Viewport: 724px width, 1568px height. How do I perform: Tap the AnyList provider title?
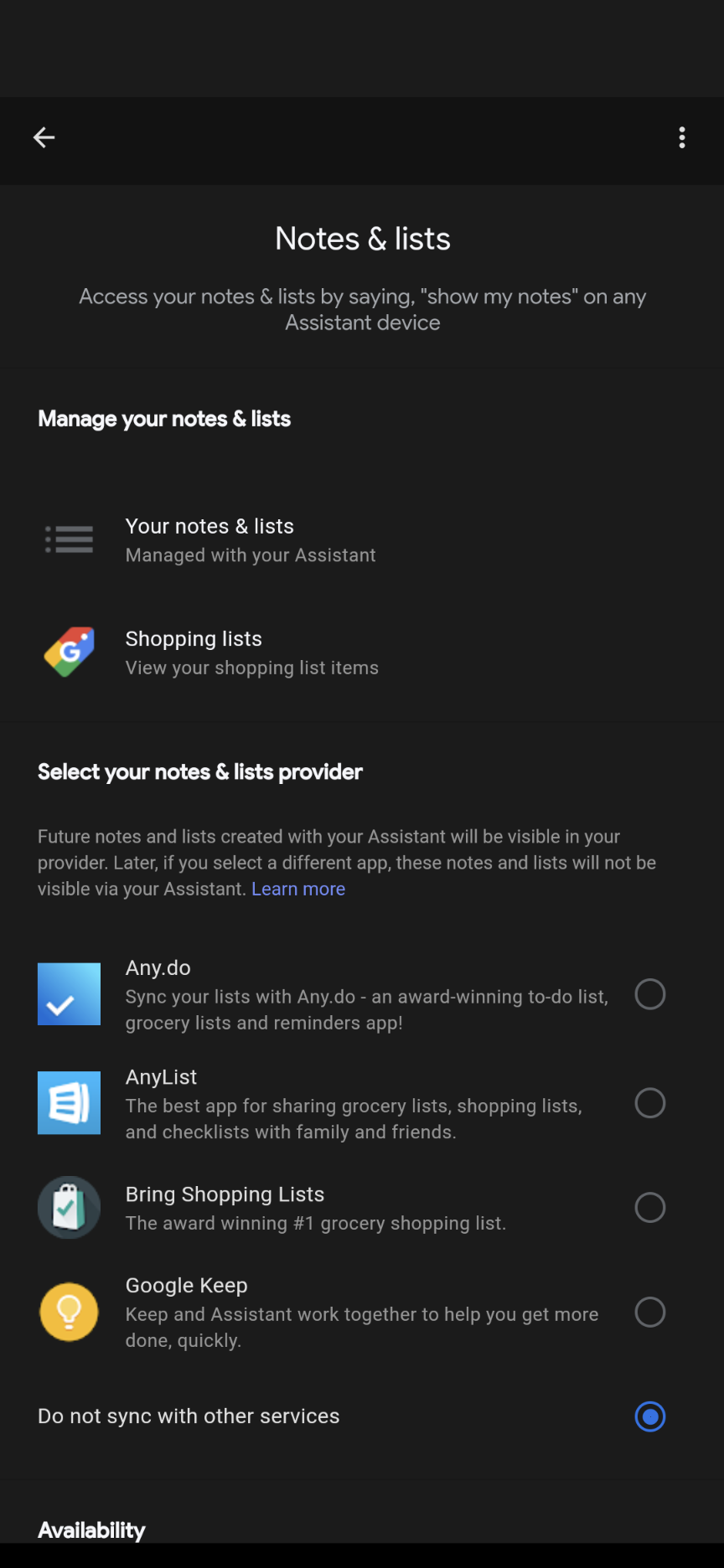(161, 1077)
